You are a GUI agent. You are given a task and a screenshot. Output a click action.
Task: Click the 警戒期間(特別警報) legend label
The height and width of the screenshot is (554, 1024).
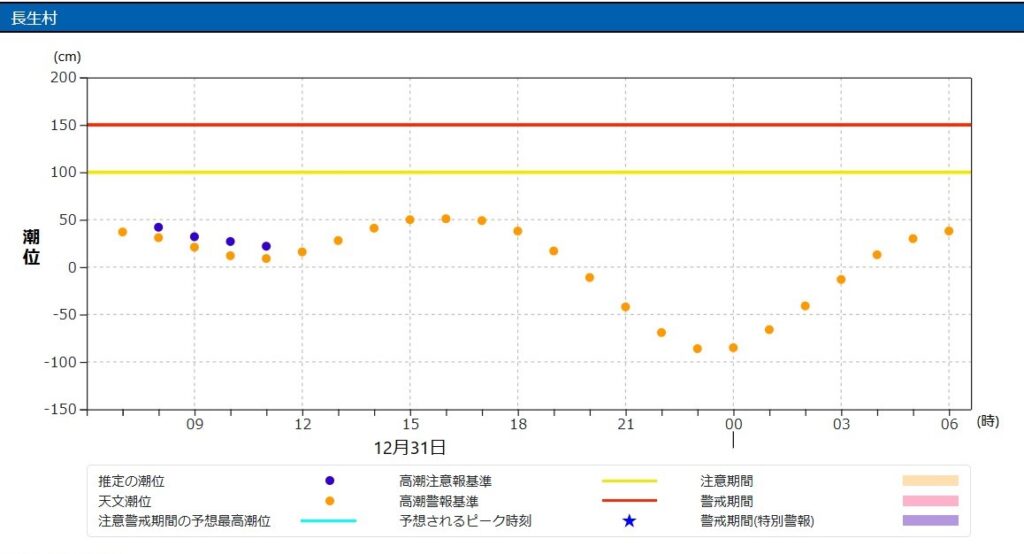coord(758,521)
